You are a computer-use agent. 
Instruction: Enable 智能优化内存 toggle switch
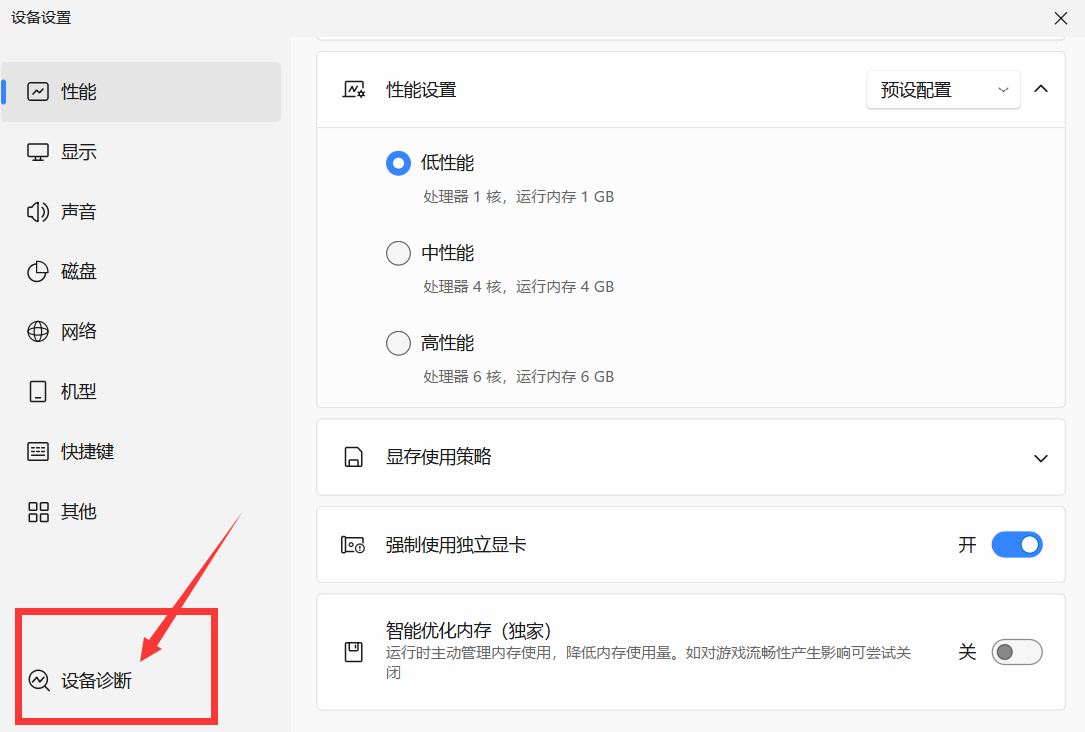(1016, 652)
